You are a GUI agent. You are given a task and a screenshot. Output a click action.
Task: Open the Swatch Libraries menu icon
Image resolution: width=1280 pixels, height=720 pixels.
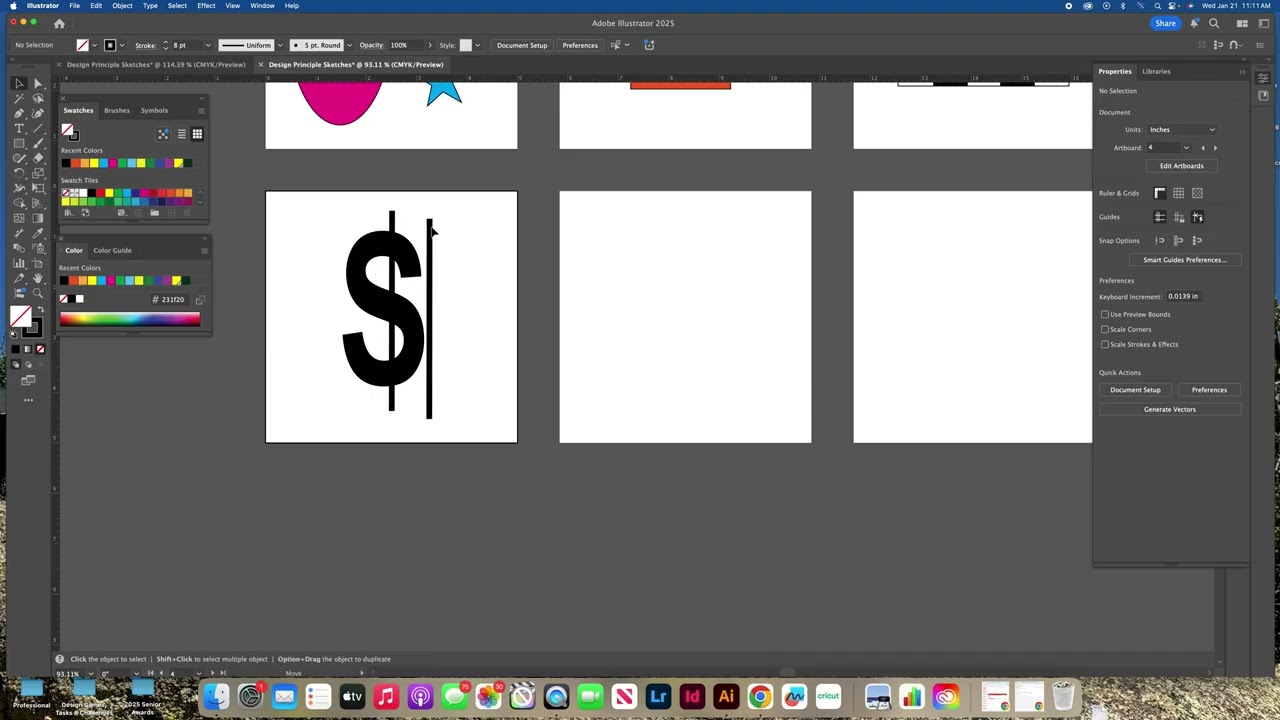click(67, 213)
